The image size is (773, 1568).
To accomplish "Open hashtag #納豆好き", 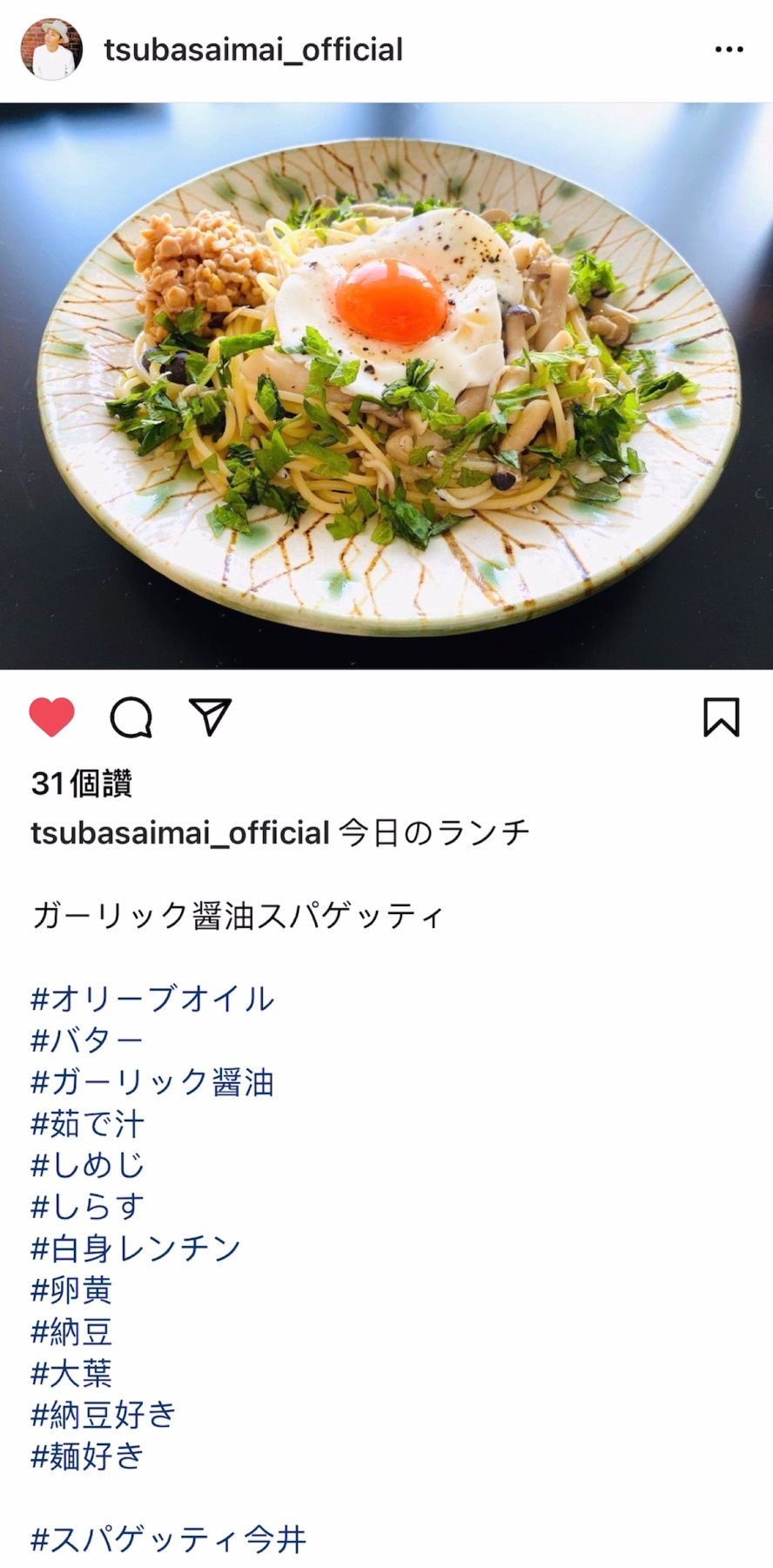I will (x=104, y=1415).
